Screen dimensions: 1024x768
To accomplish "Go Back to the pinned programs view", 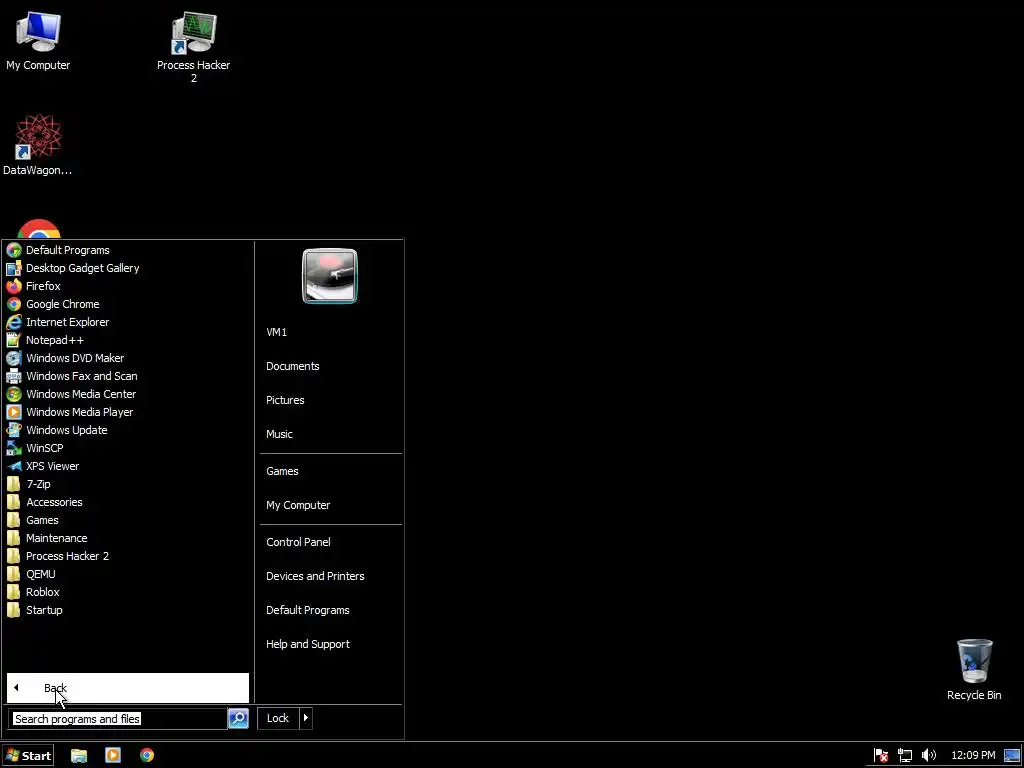I will [x=127, y=688].
